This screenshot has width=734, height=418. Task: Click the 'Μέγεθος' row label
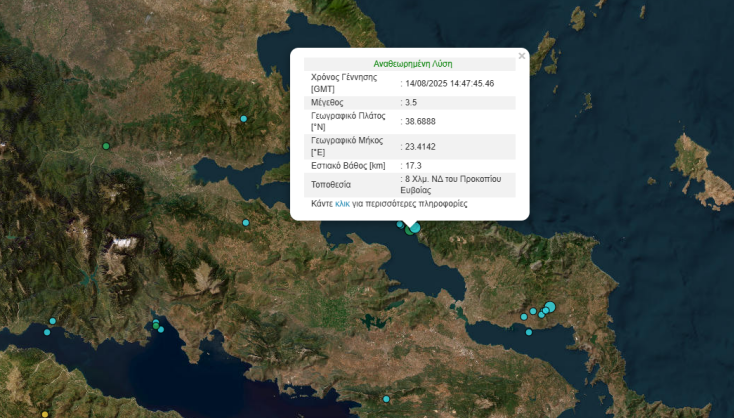[x=329, y=102]
